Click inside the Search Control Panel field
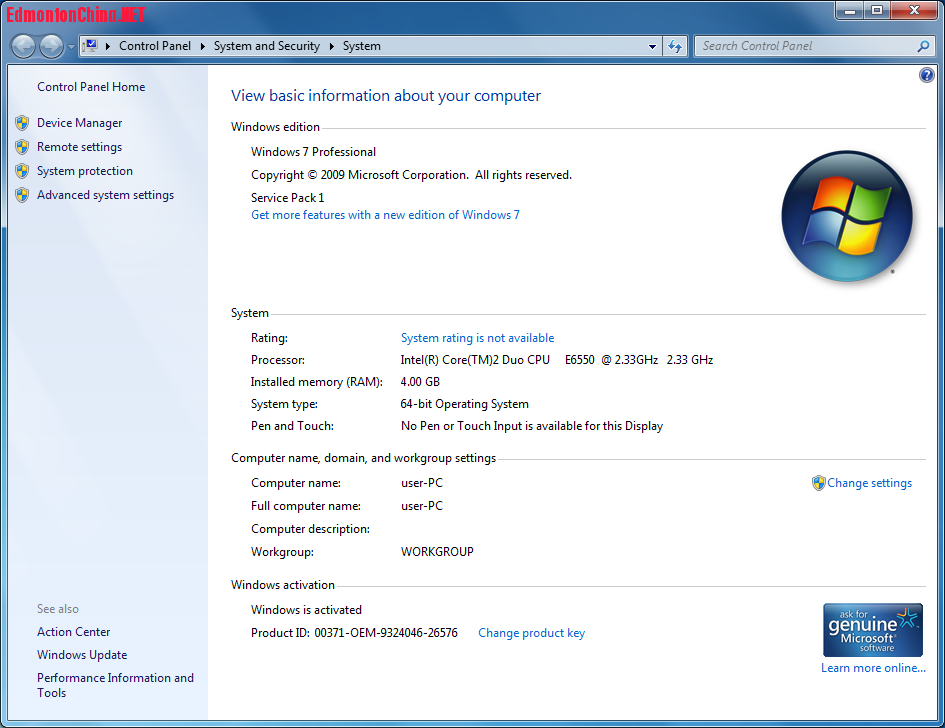The width and height of the screenshot is (945, 728). pos(800,46)
